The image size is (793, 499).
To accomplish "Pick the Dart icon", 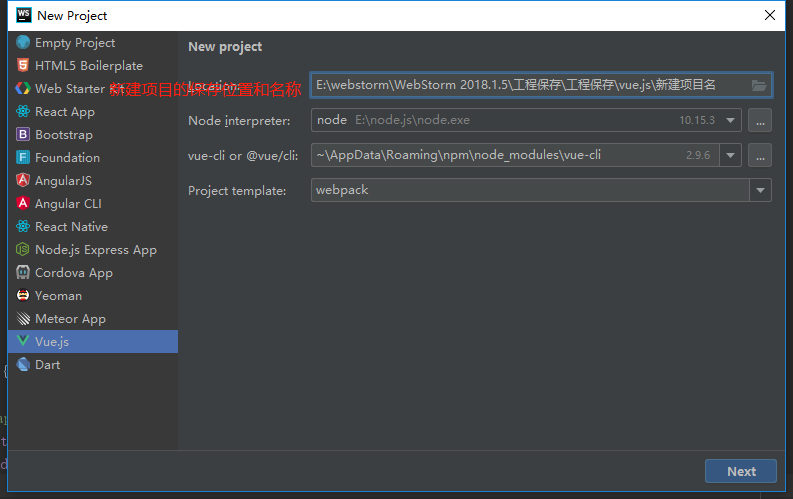I will (x=23, y=364).
